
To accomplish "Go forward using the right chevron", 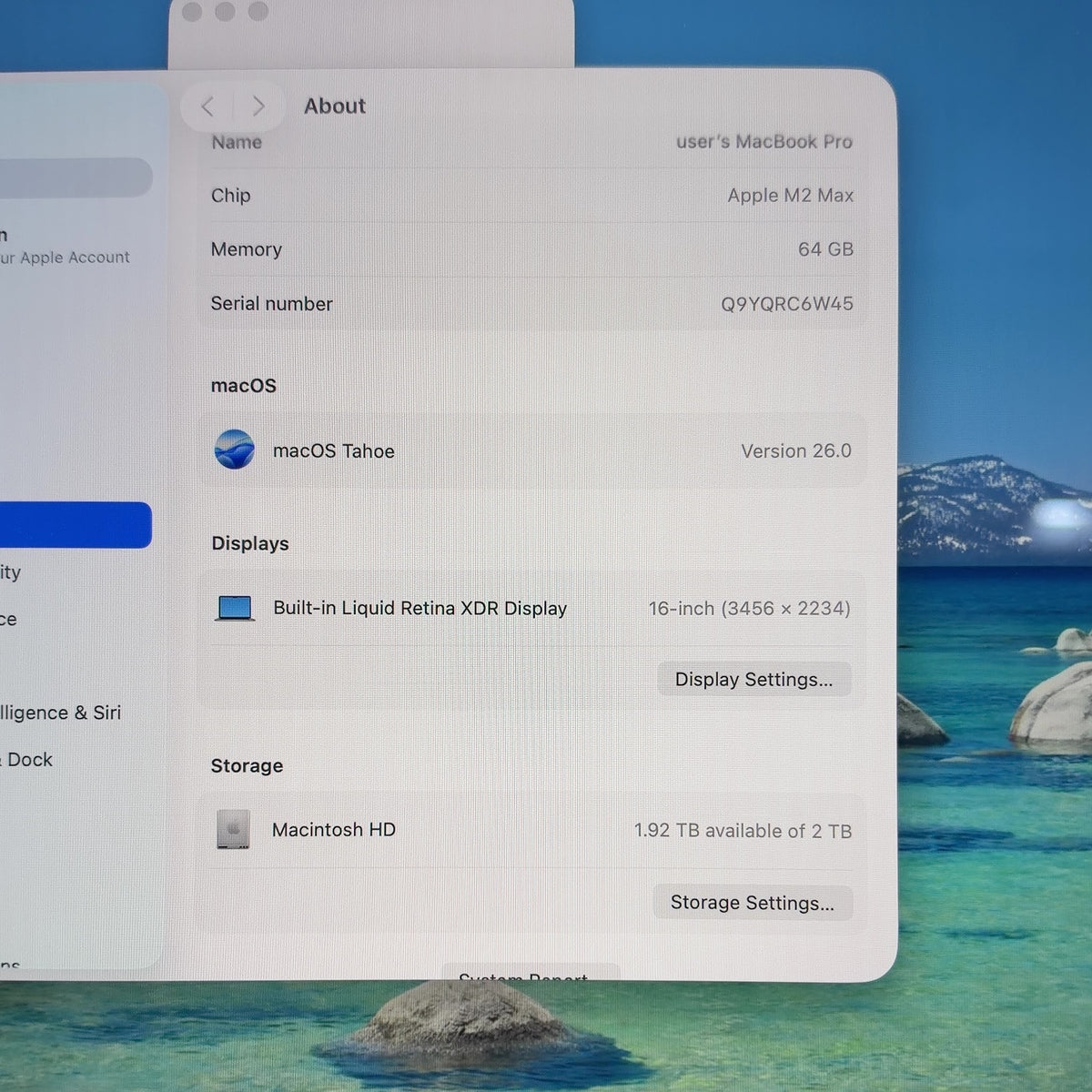I will (x=258, y=106).
